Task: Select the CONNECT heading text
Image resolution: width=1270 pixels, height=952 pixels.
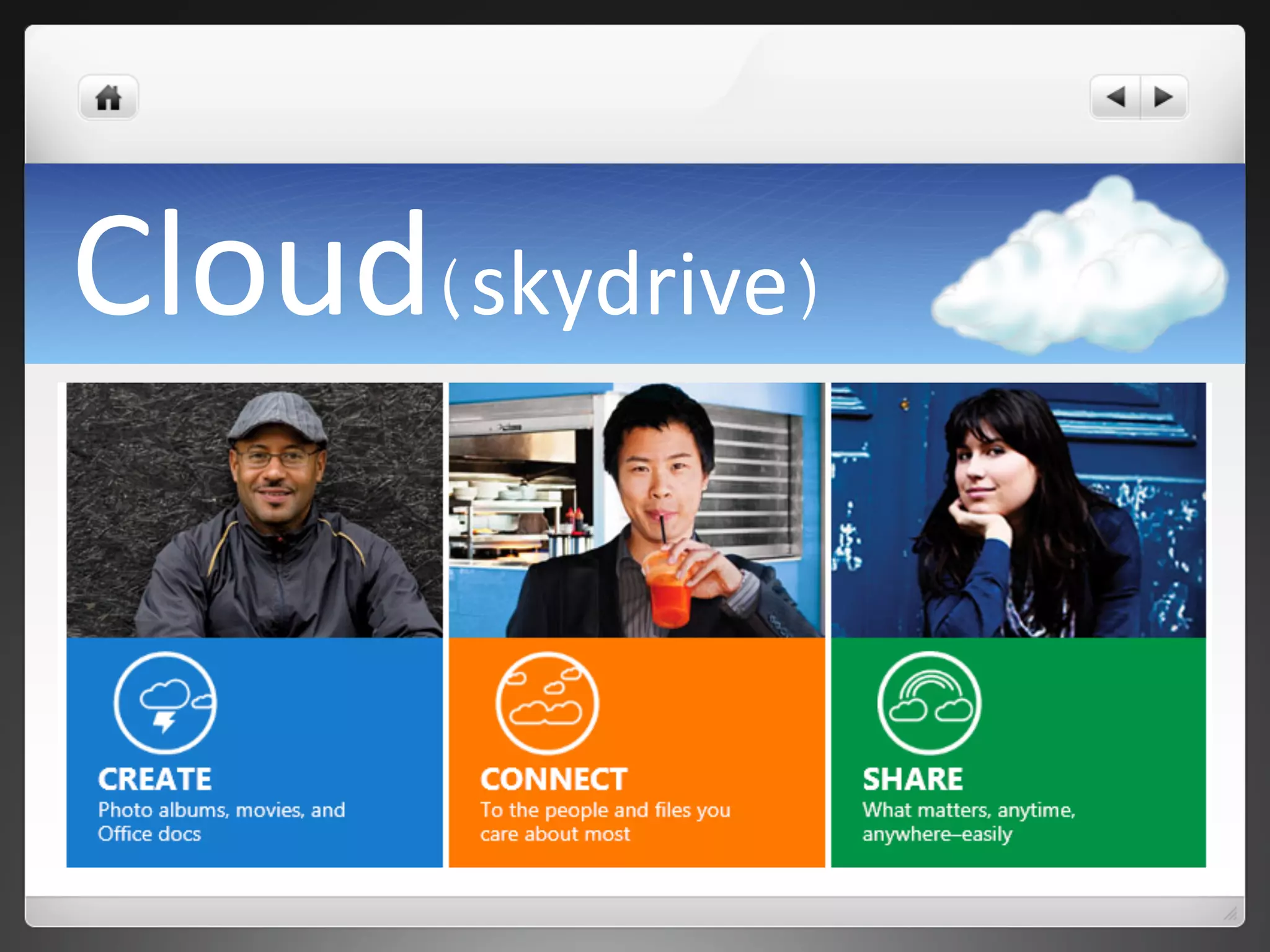Action: tap(554, 779)
